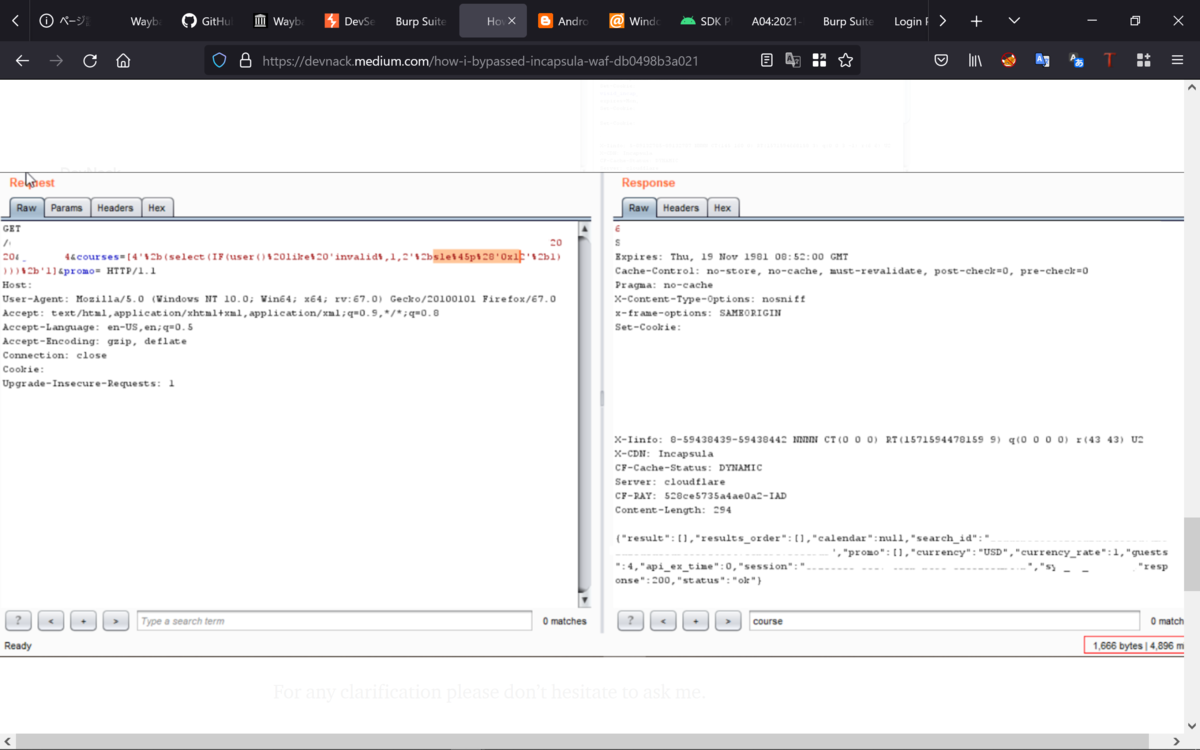Open tracking protection shield info

point(220,61)
